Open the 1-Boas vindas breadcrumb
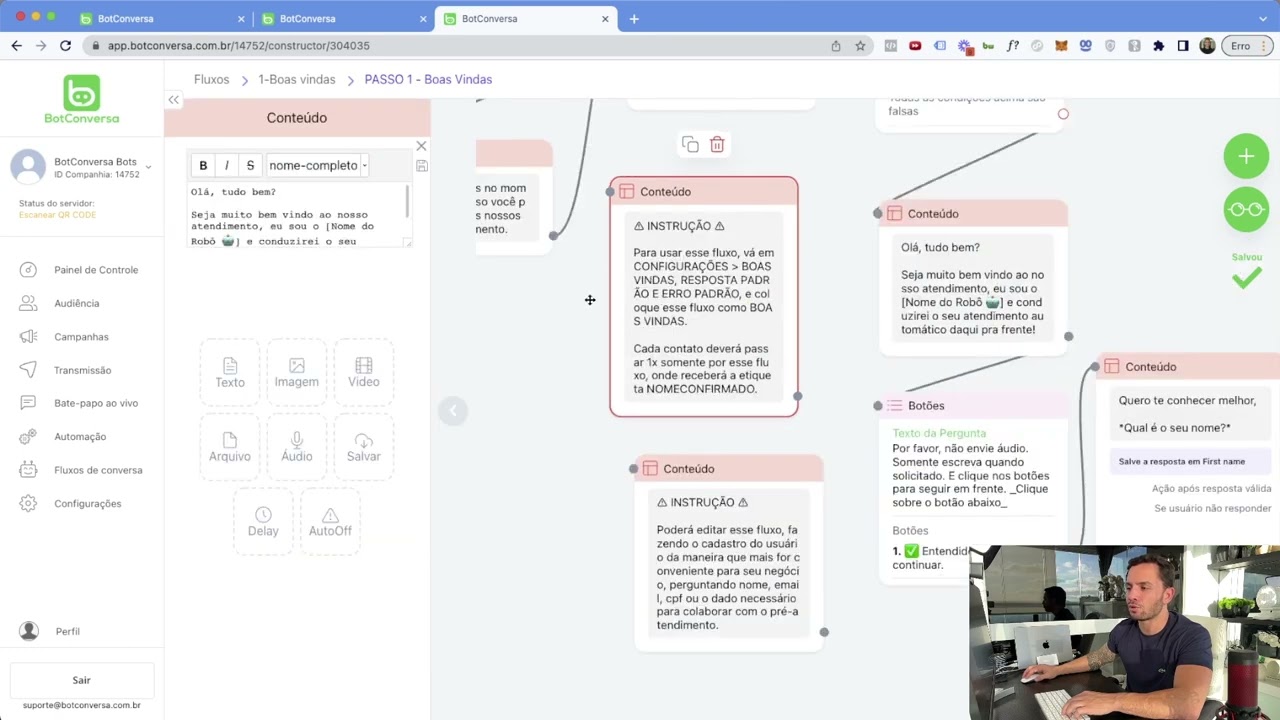The width and height of the screenshot is (1280, 720). pos(297,79)
